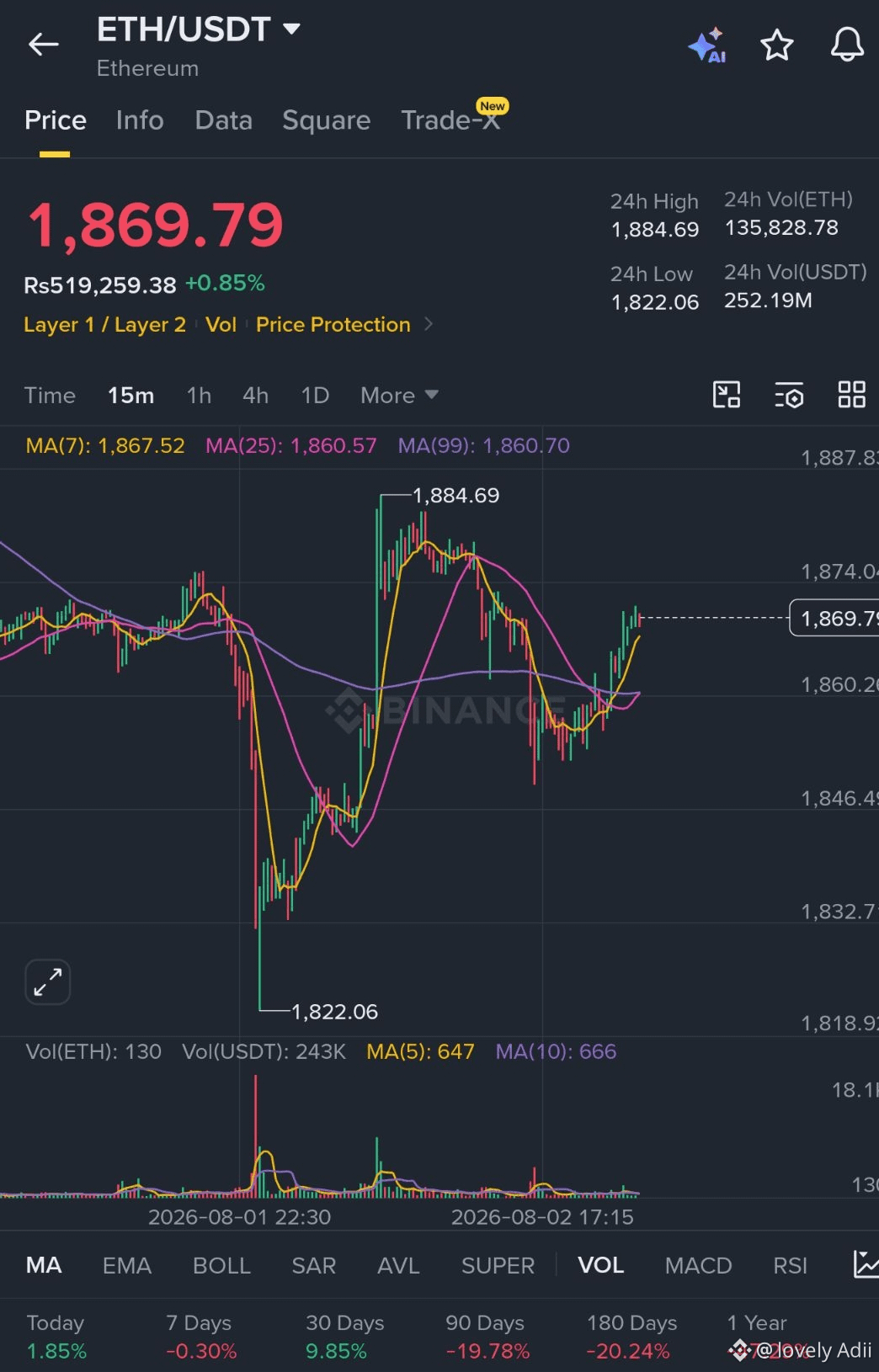Image resolution: width=879 pixels, height=1372 pixels.
Task: Set a price alert with bell icon
Action: (x=847, y=45)
